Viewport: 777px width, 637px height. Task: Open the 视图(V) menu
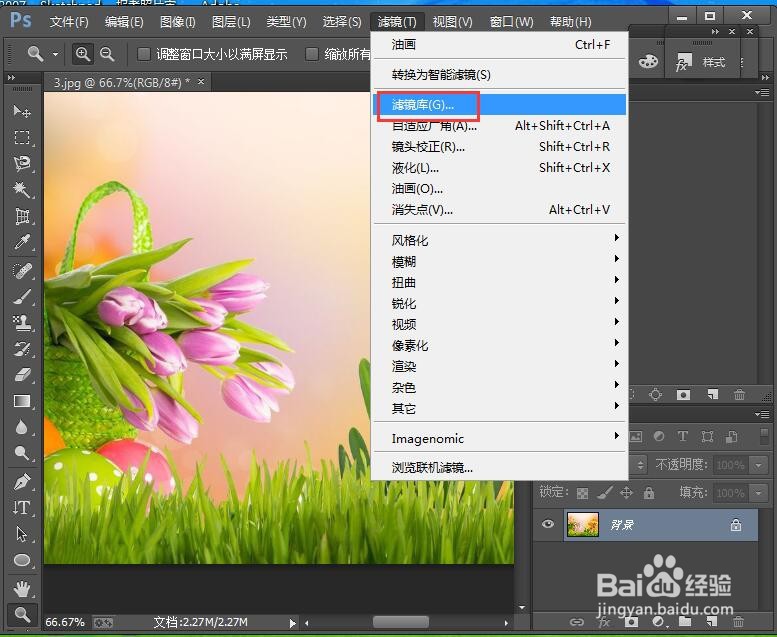click(x=452, y=22)
